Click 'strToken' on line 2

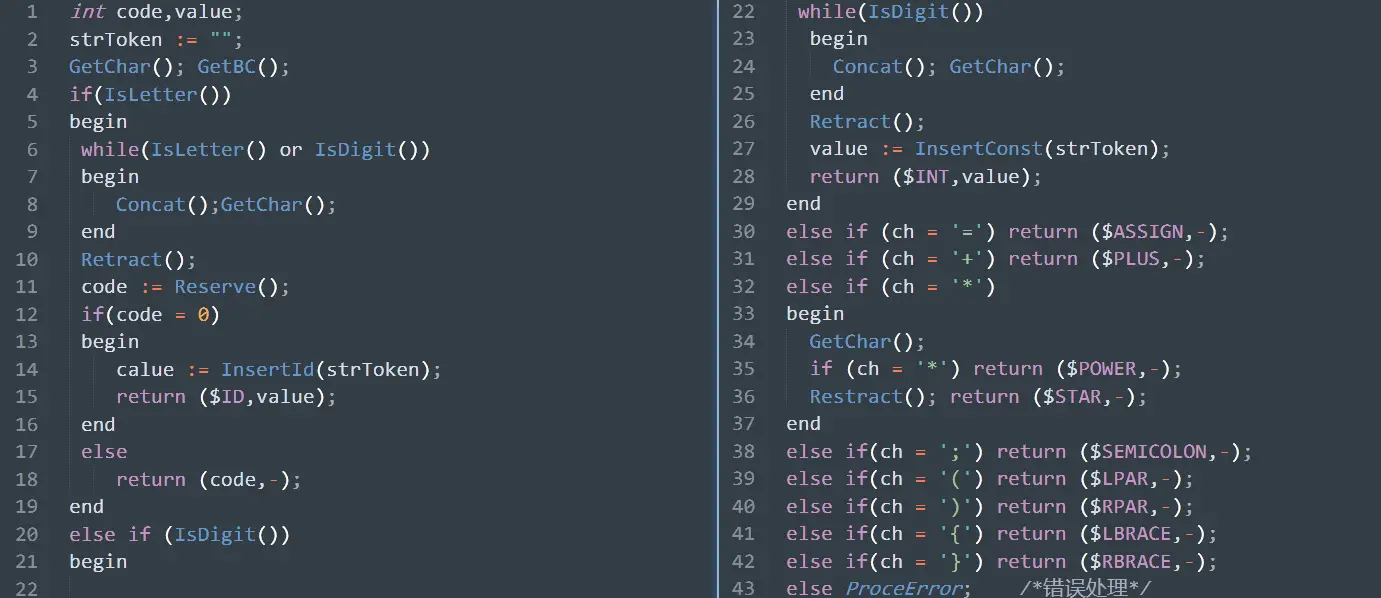(x=116, y=40)
